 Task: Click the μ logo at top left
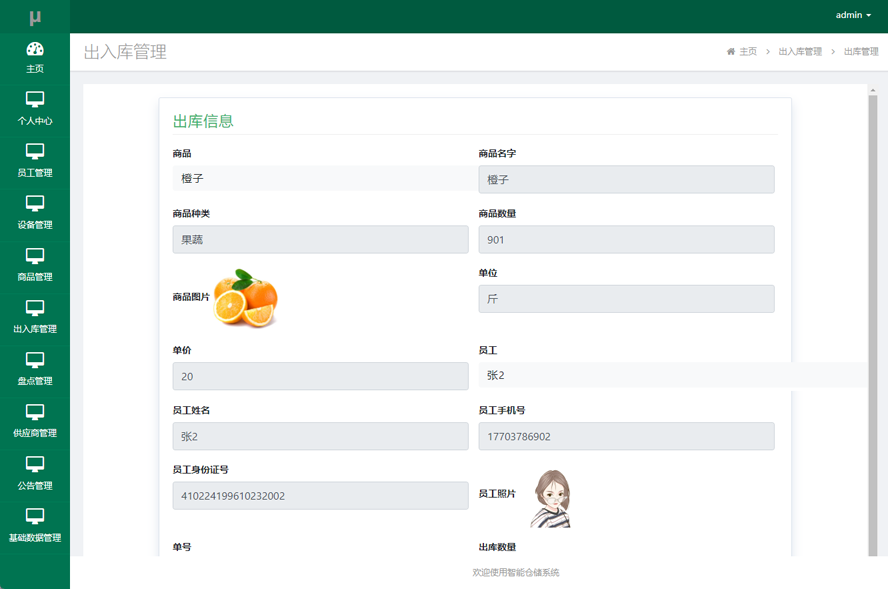tap(35, 17)
